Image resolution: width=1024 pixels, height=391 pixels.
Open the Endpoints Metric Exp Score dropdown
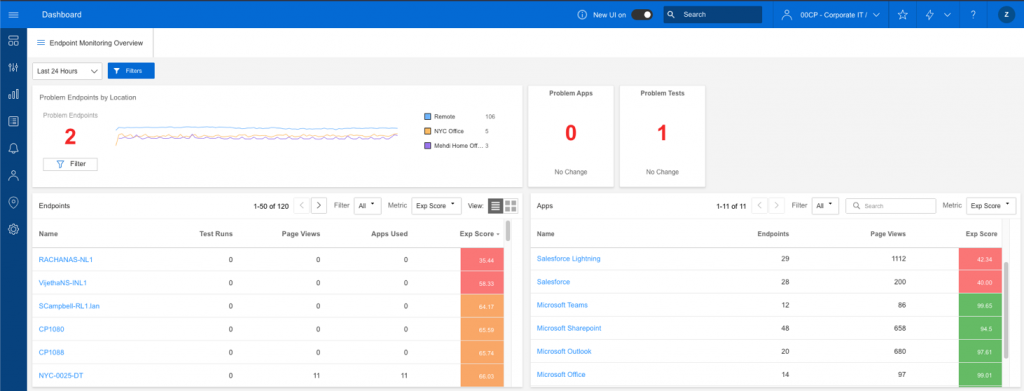pyautogui.click(x=436, y=206)
